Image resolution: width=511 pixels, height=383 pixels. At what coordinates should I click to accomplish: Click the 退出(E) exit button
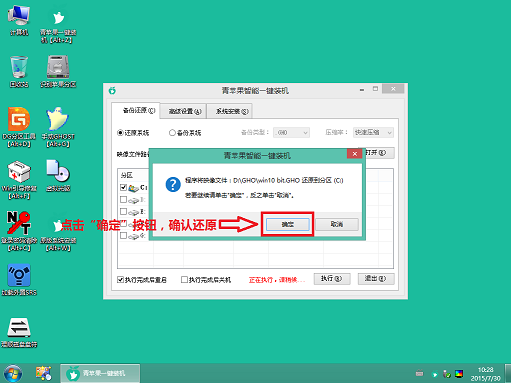pos(376,279)
